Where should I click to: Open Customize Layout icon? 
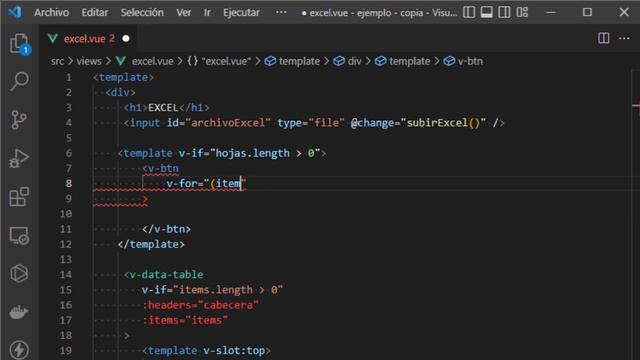click(x=522, y=12)
